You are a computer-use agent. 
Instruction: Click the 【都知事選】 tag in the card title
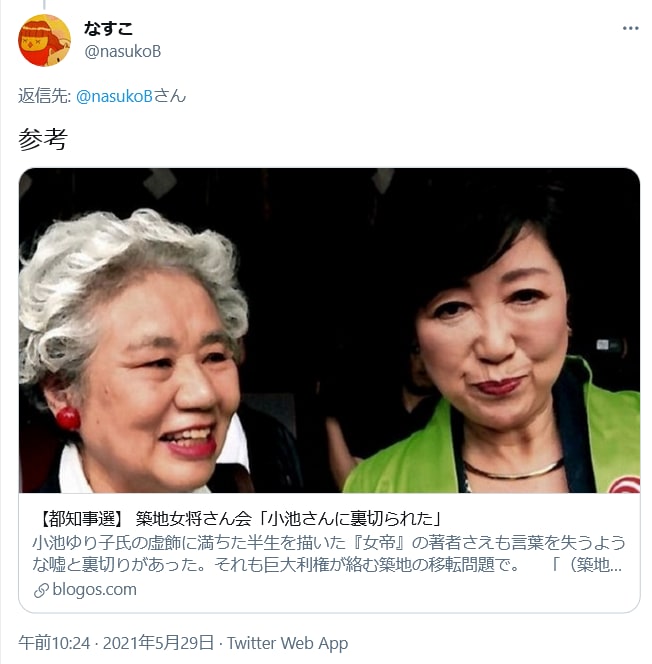pyautogui.click(x=80, y=519)
